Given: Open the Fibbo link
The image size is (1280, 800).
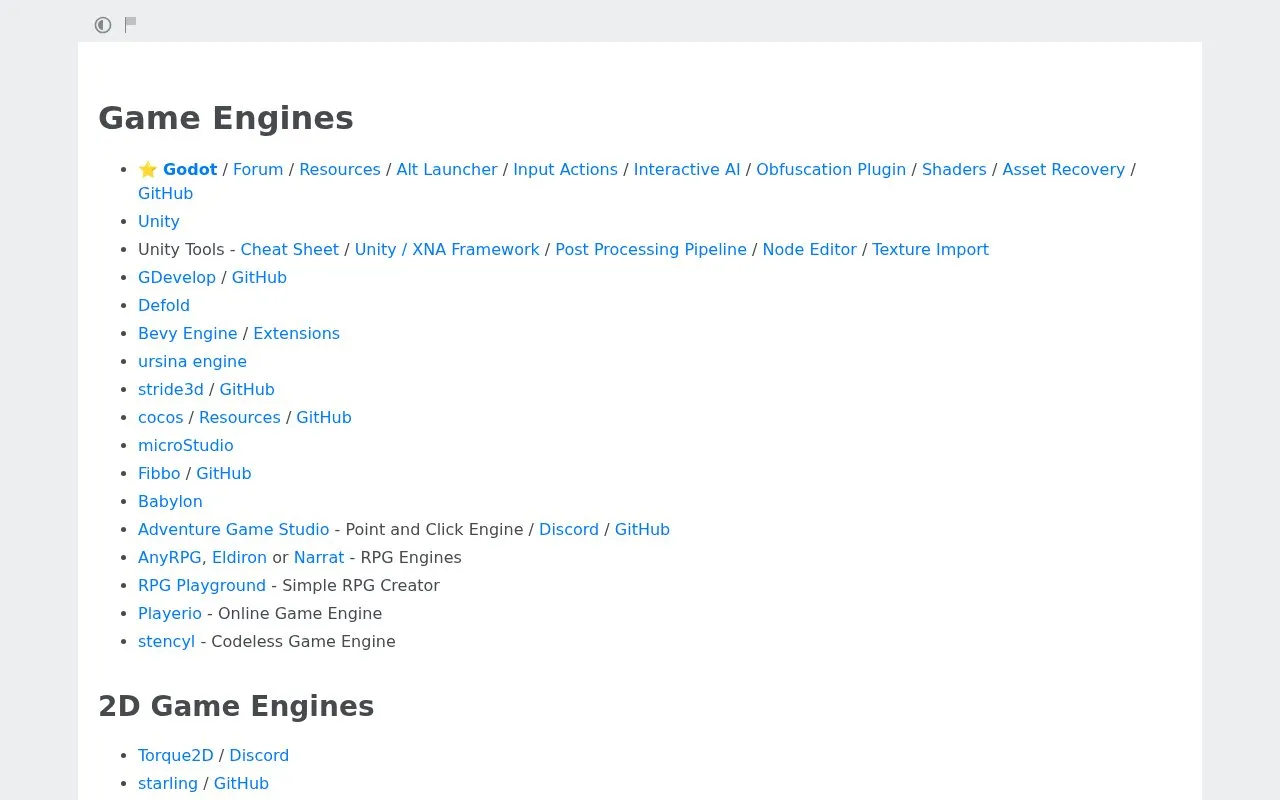Looking at the screenshot, I should (x=159, y=473).
